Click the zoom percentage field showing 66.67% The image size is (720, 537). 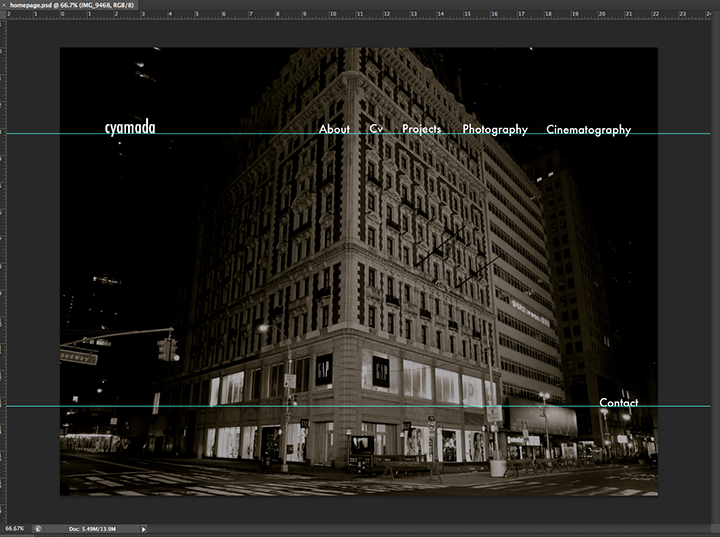pos(15,528)
